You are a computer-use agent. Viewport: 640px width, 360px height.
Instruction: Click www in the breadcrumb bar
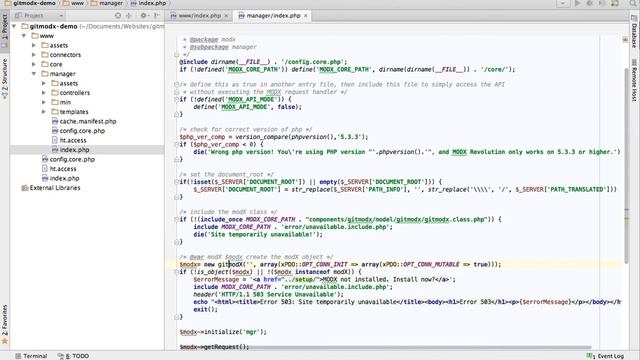coord(73,3)
